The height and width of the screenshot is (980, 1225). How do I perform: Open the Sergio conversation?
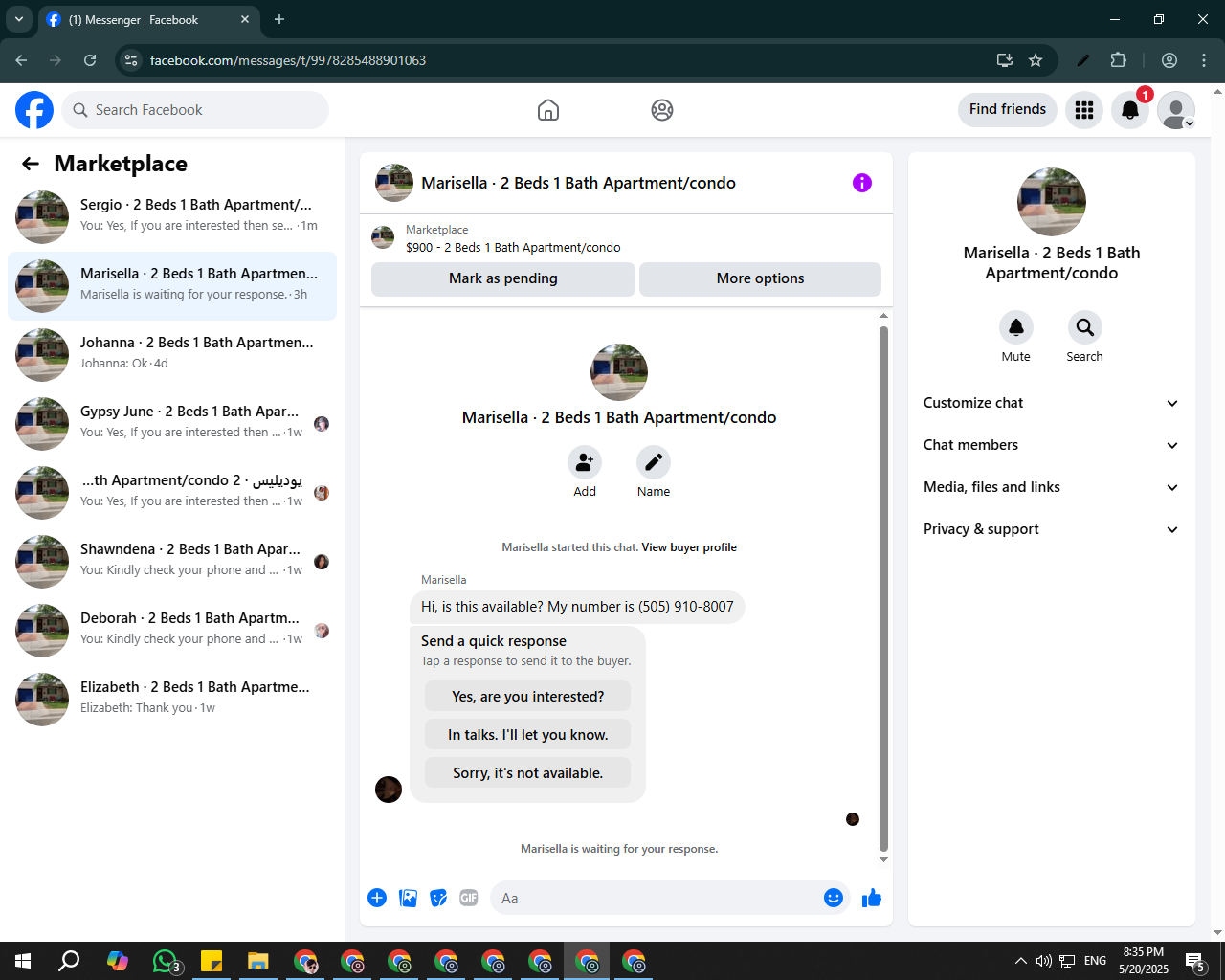click(x=172, y=217)
